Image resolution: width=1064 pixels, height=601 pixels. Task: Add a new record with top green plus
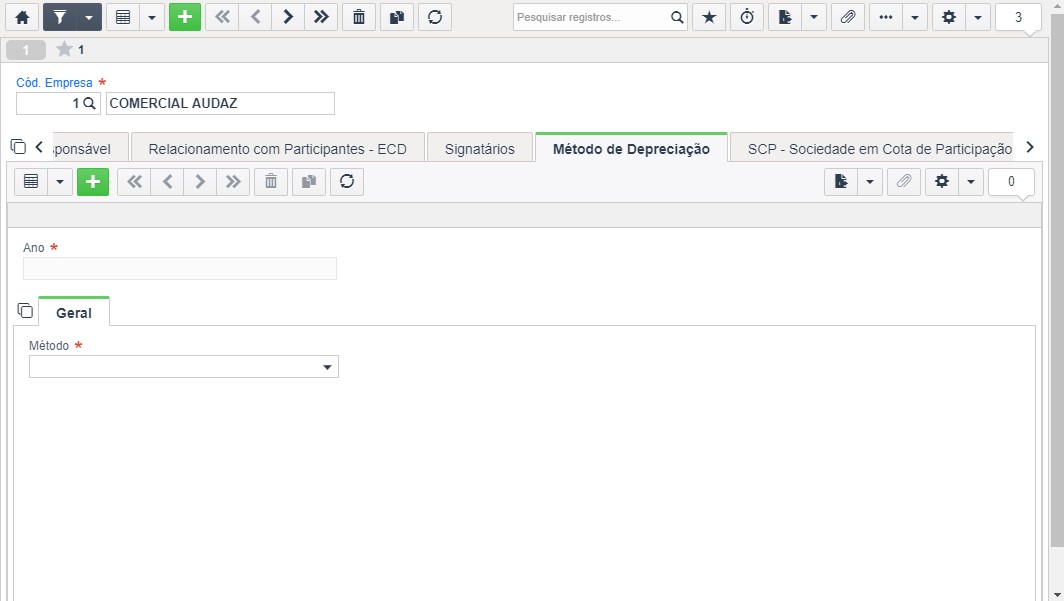click(185, 18)
